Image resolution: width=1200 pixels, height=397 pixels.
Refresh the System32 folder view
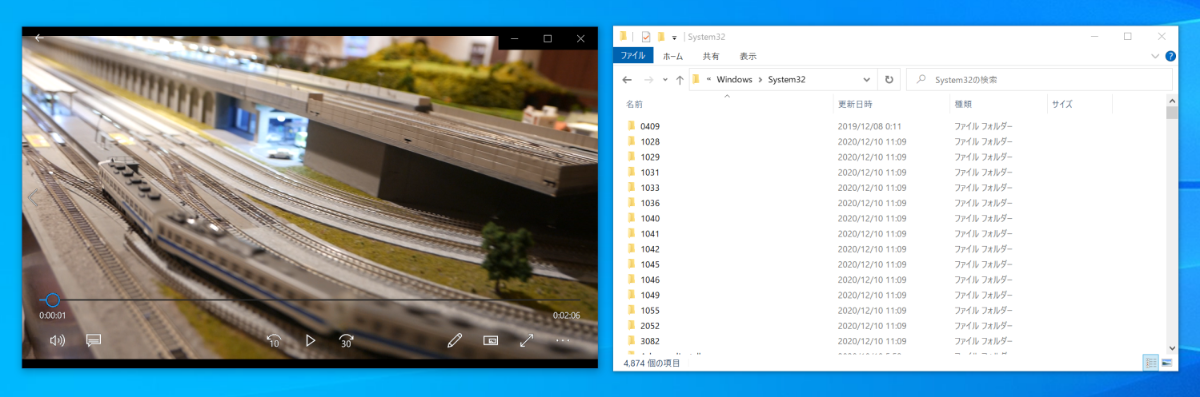pos(889,79)
